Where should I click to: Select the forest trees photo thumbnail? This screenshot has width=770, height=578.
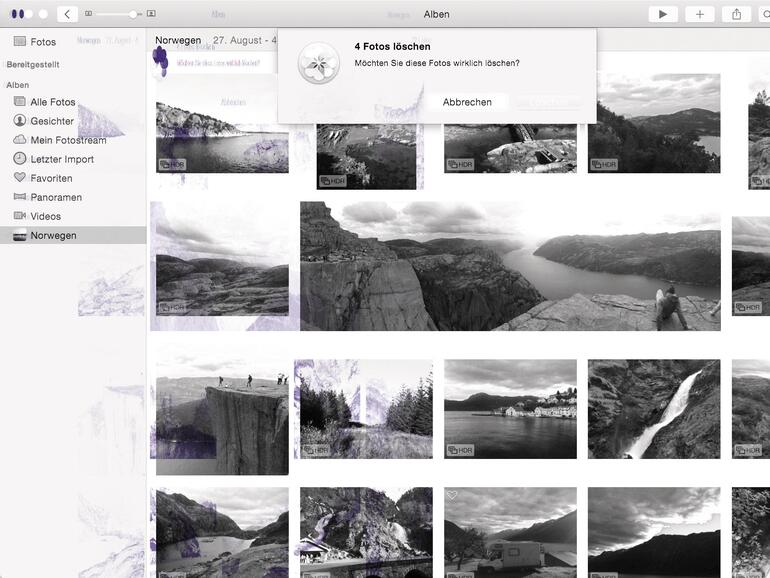(x=366, y=409)
